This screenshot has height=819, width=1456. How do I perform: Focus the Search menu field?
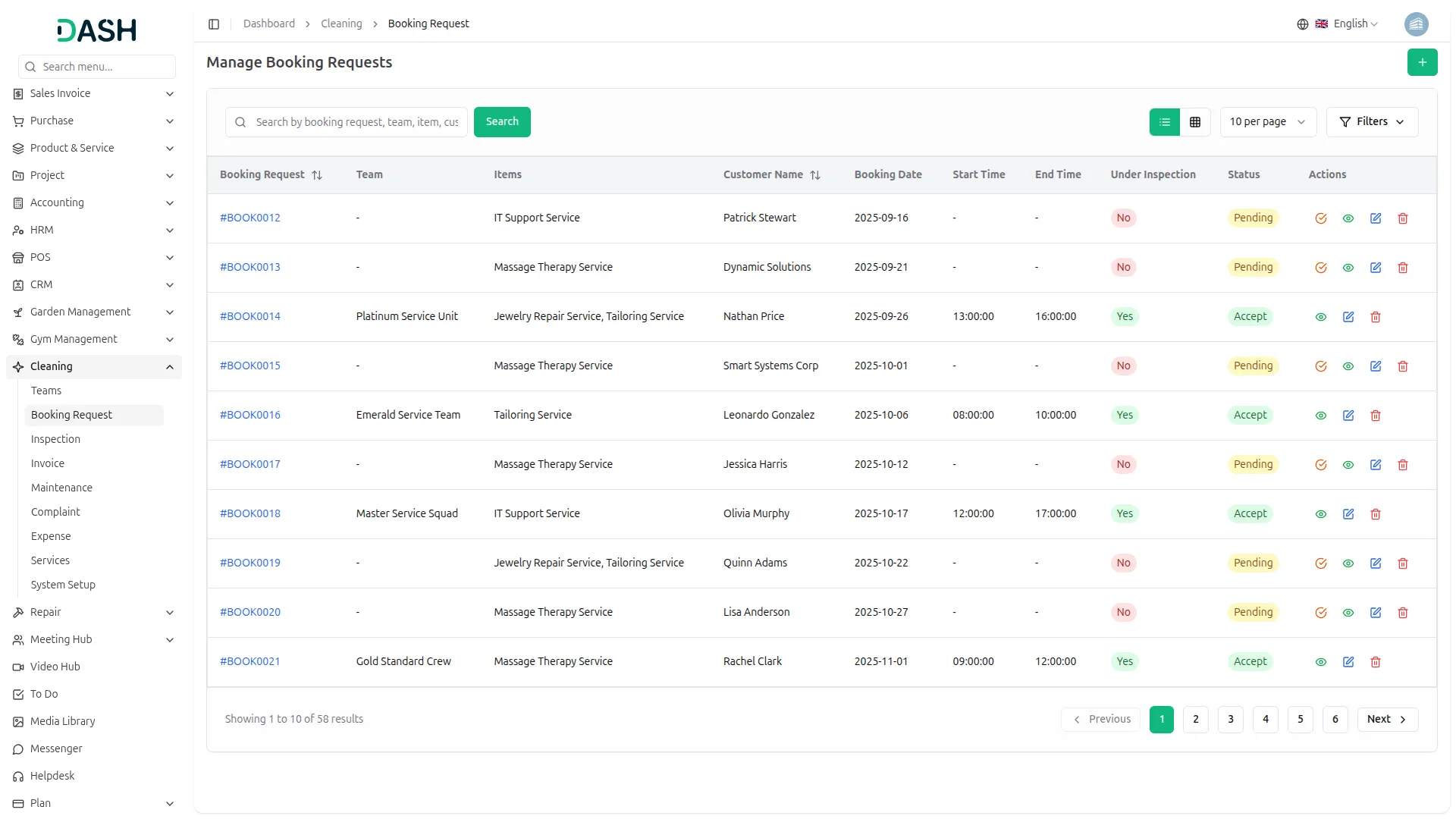pyautogui.click(x=97, y=67)
